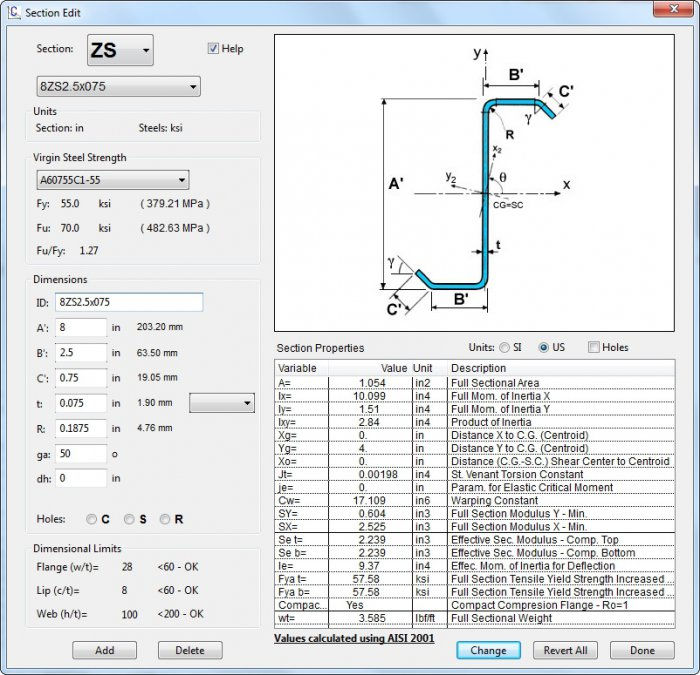Click the Flange (w/t)= limit label
700x675 pixels.
click(x=67, y=567)
